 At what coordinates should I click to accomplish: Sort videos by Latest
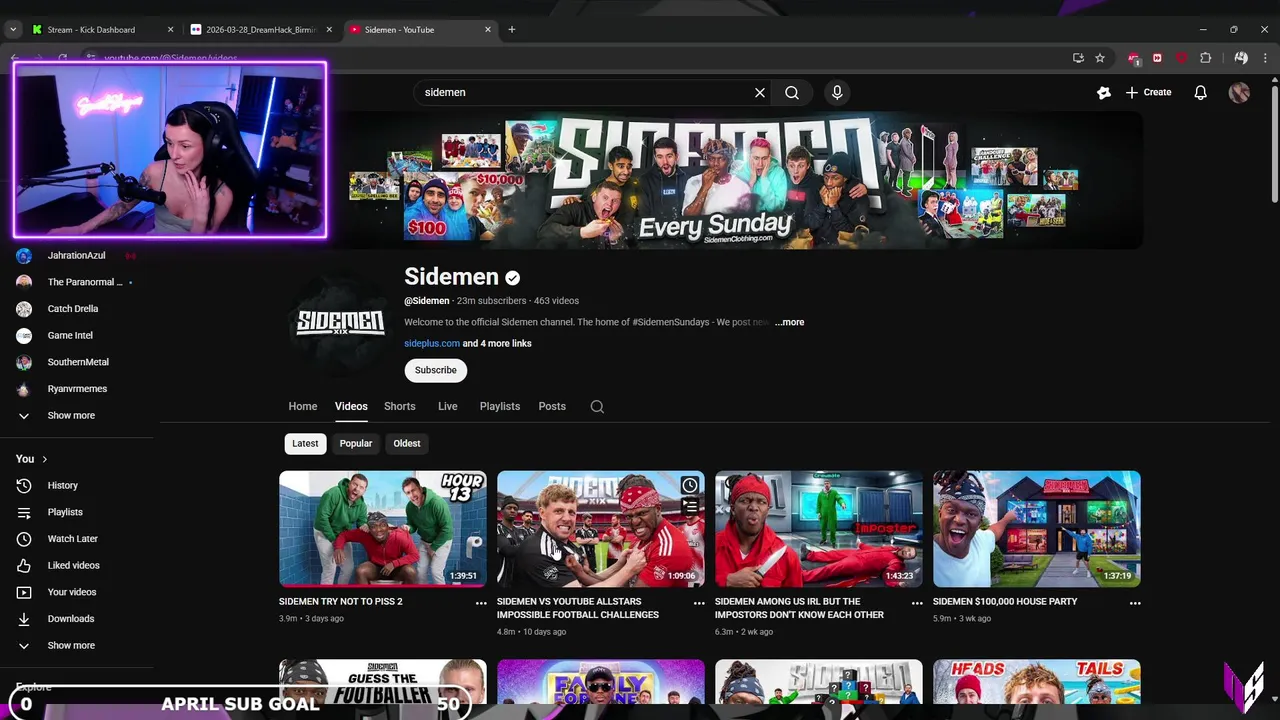[305, 443]
